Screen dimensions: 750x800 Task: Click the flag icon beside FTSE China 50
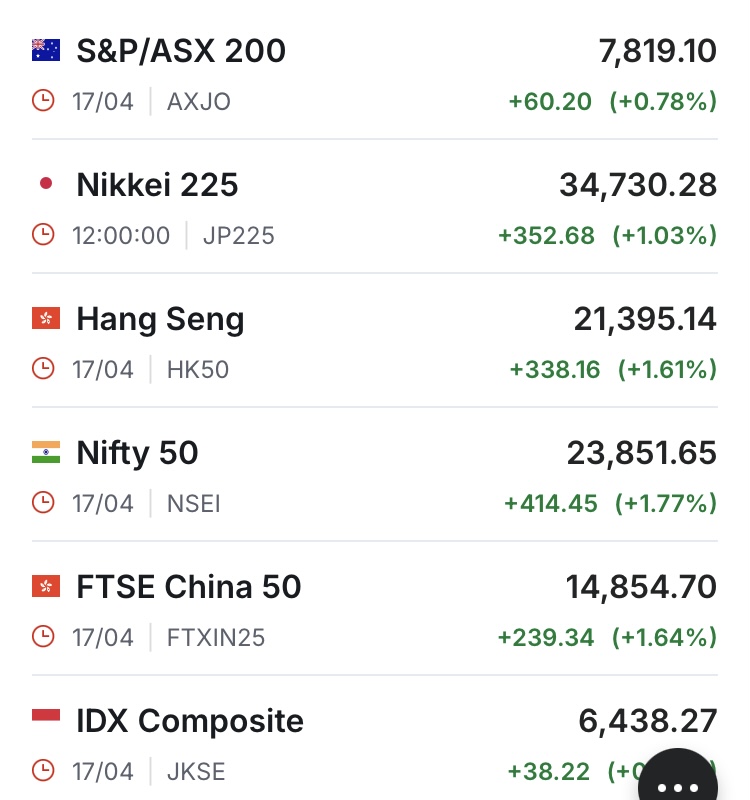pos(46,587)
